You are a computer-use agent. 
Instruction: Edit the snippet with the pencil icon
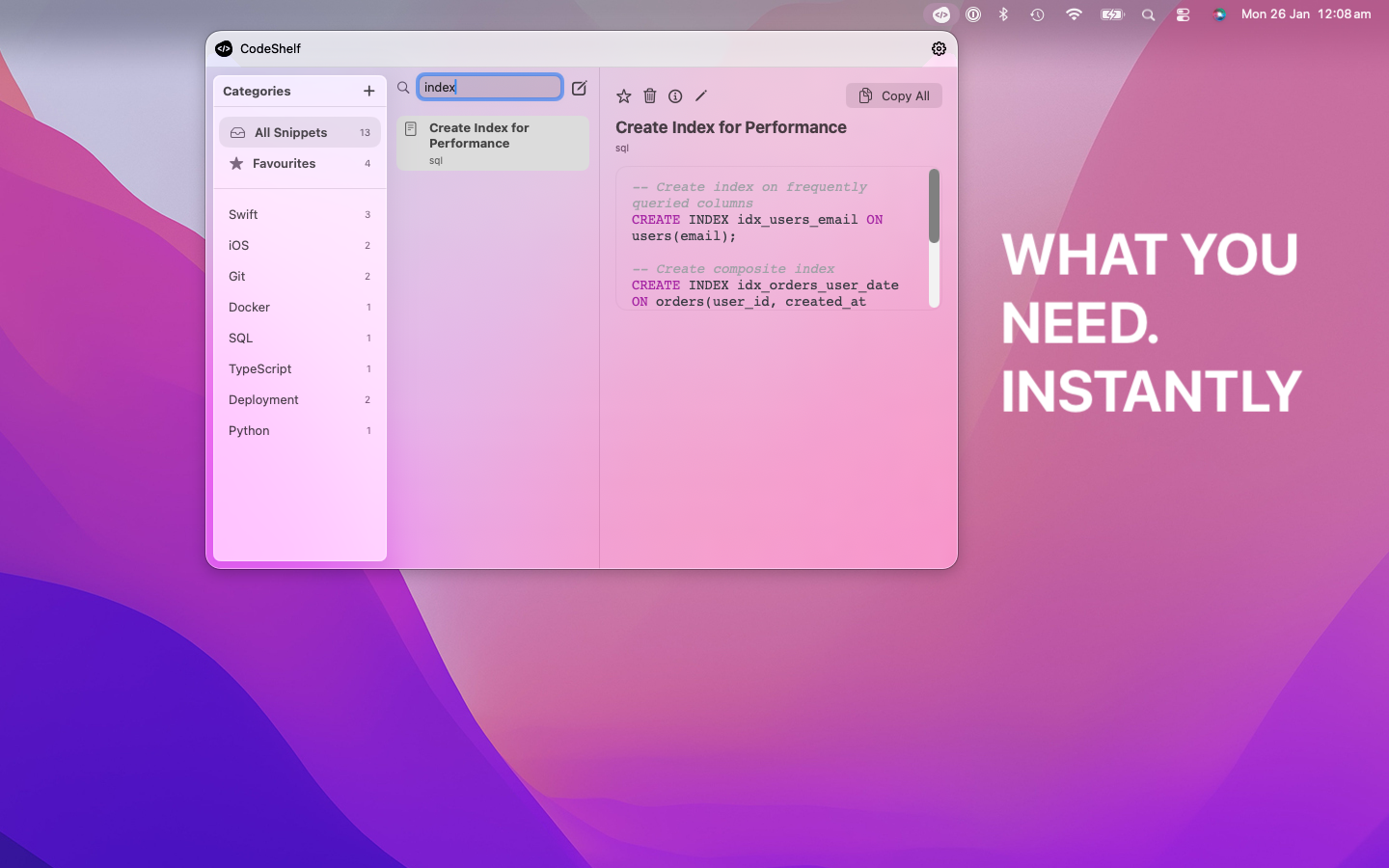[700, 95]
